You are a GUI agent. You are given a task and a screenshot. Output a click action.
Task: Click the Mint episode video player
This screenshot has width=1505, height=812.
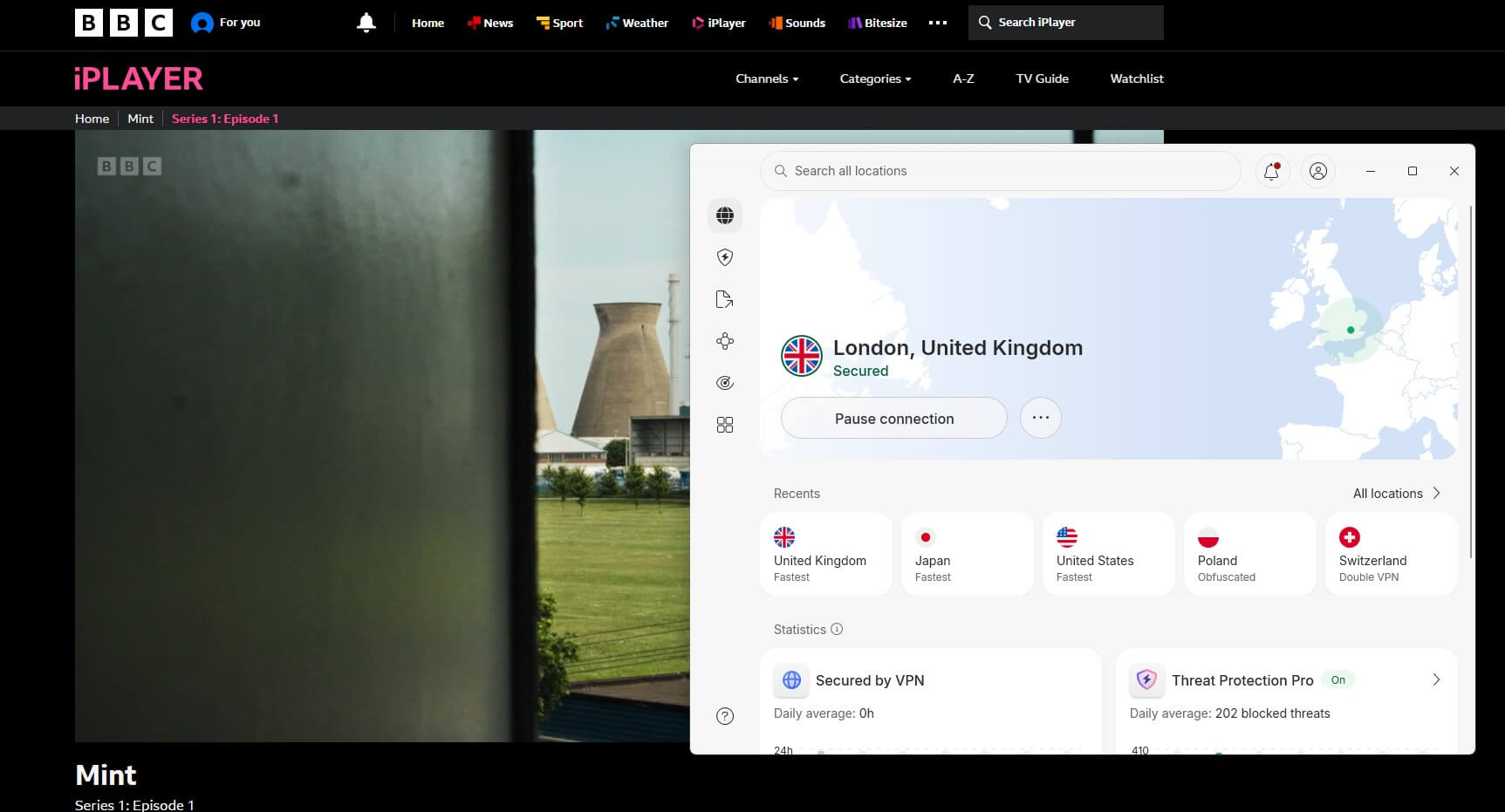[x=382, y=436]
